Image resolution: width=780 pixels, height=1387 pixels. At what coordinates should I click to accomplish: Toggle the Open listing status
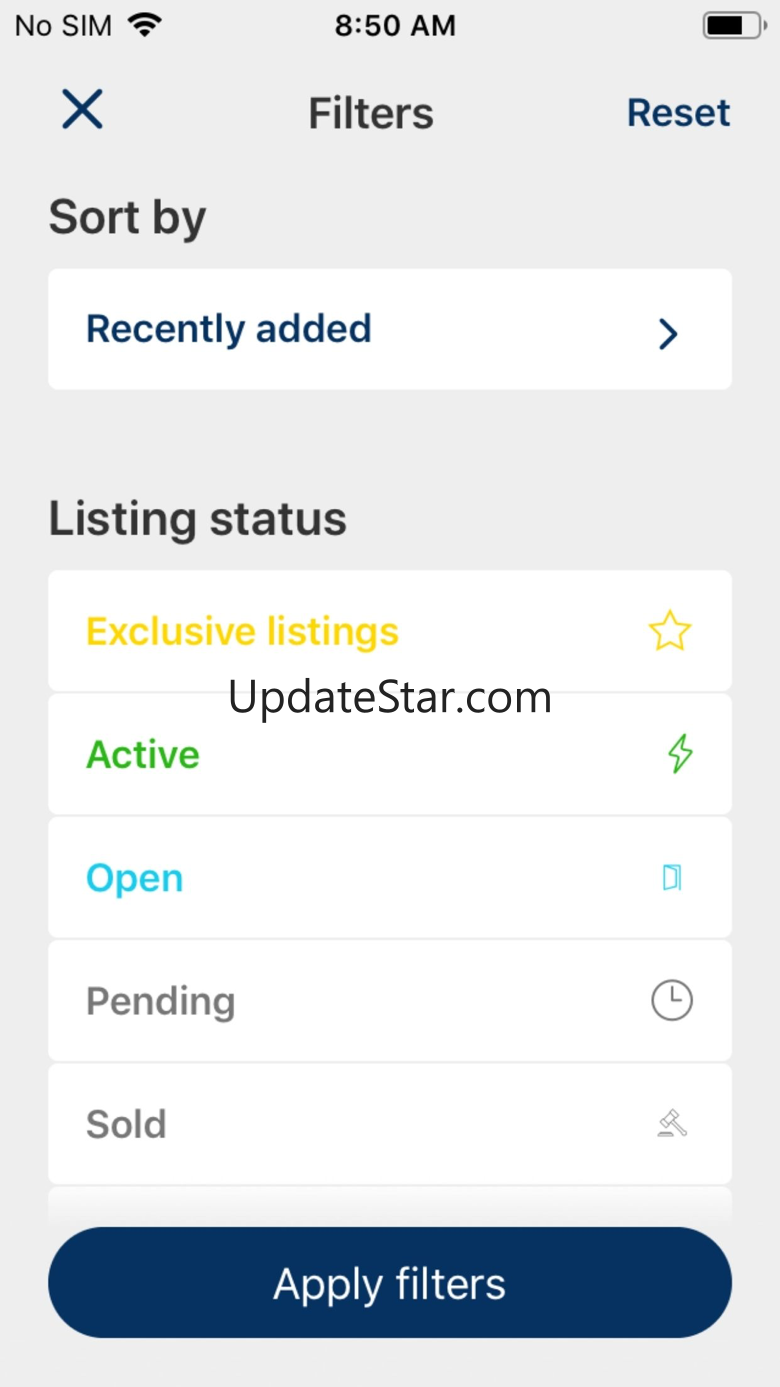pos(390,877)
